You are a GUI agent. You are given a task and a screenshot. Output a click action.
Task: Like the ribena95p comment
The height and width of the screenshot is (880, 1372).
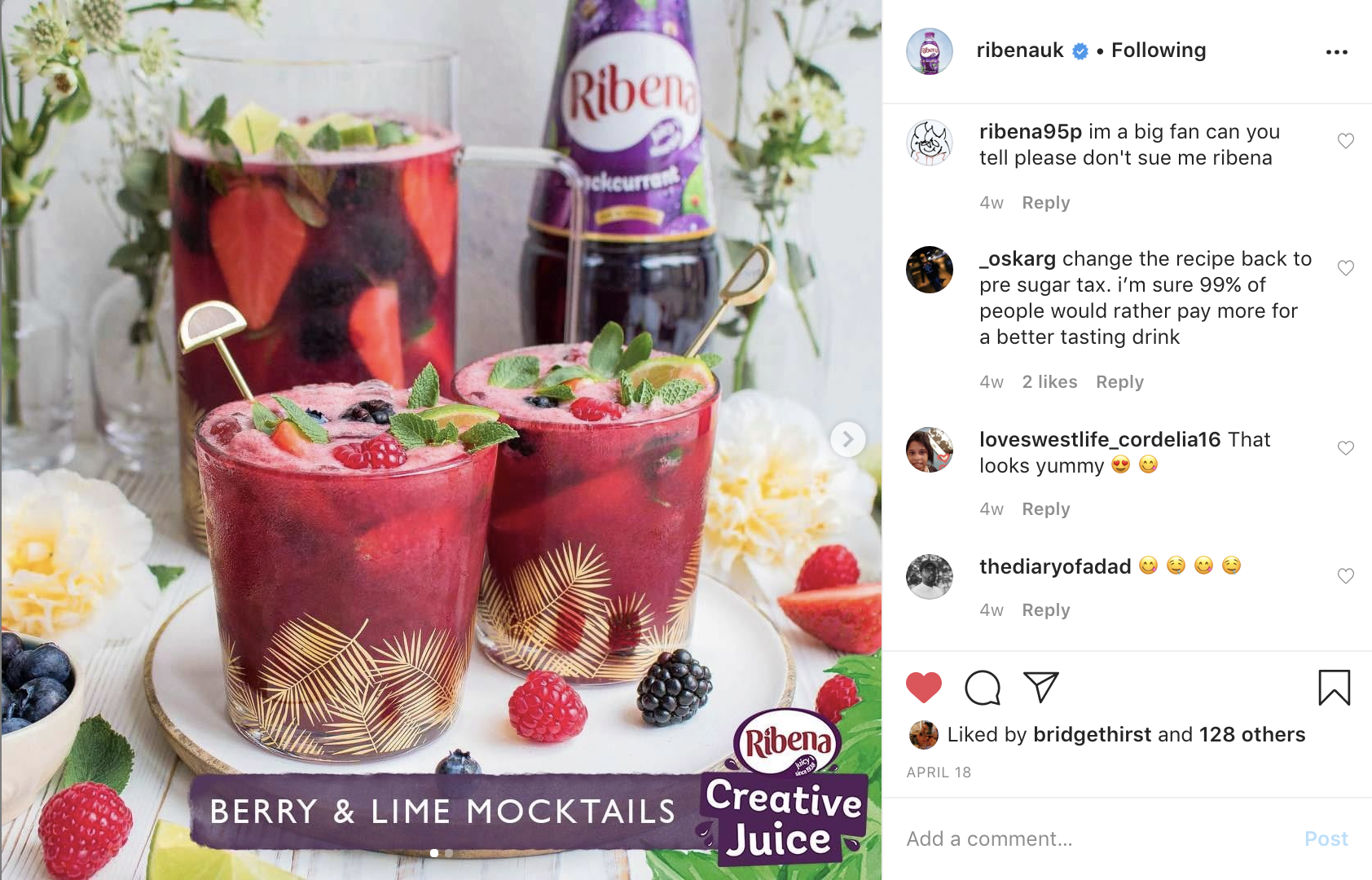1346,141
